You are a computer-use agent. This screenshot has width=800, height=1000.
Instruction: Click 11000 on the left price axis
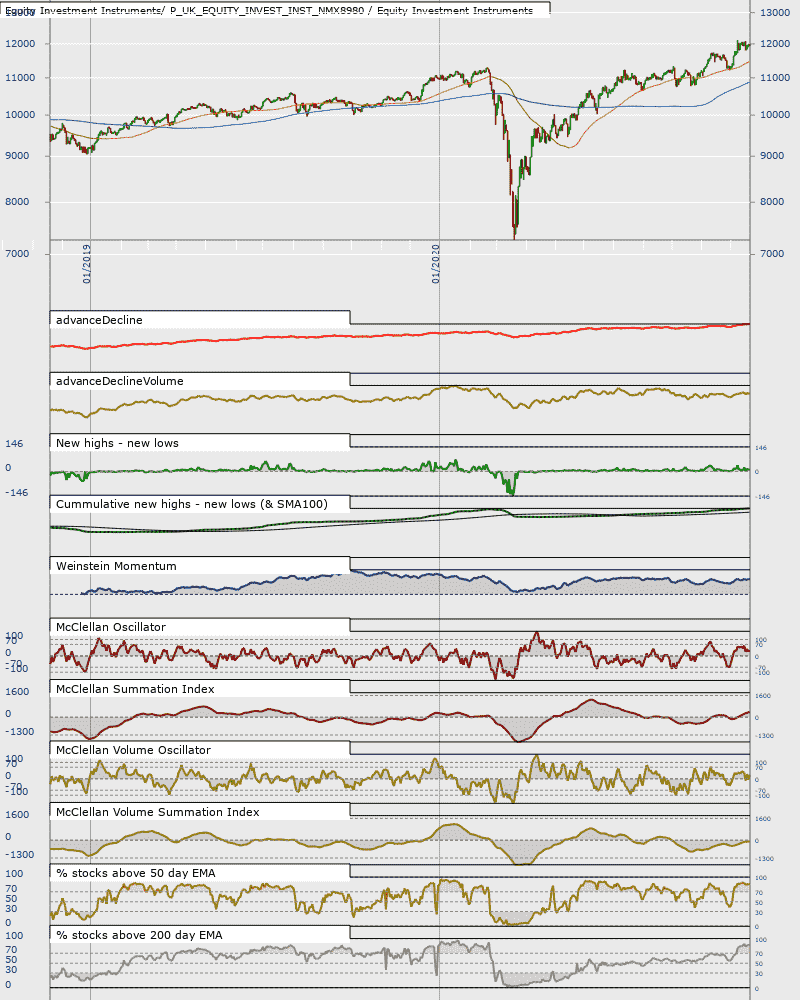tap(20, 78)
